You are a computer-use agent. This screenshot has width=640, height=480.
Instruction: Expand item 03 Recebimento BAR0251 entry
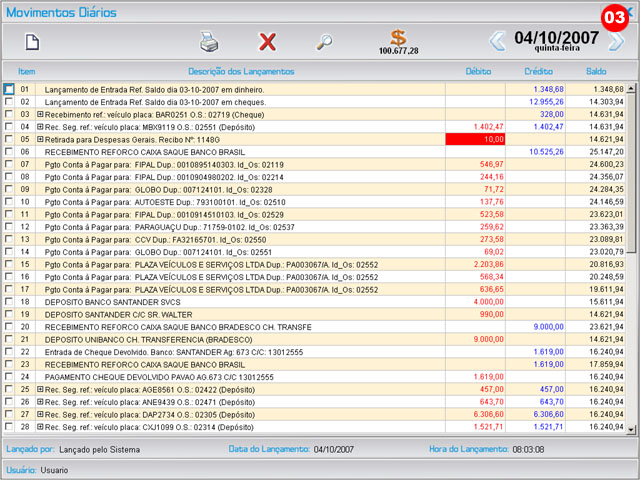click(x=40, y=115)
